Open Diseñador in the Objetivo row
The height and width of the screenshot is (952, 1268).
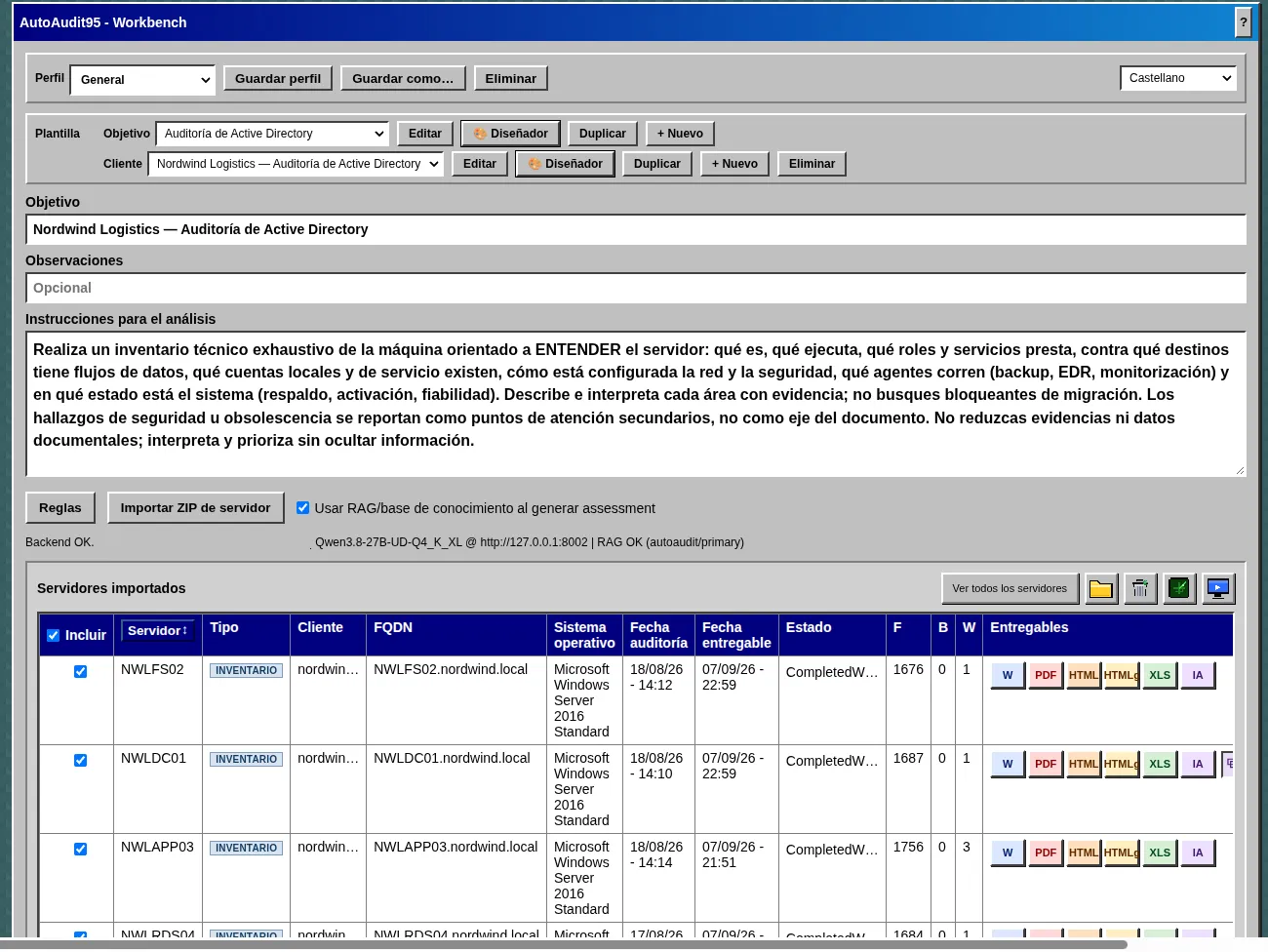click(x=510, y=134)
